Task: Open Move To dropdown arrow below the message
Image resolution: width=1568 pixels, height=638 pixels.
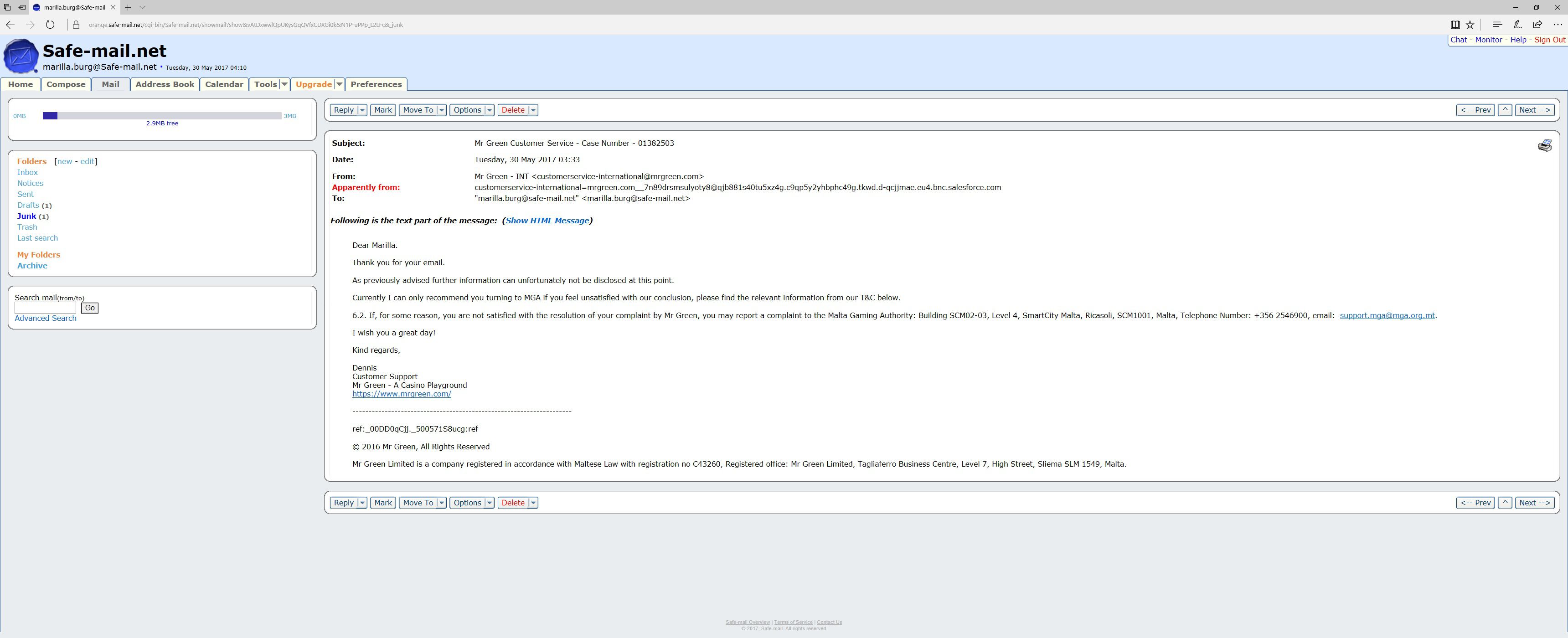Action: 442,503
